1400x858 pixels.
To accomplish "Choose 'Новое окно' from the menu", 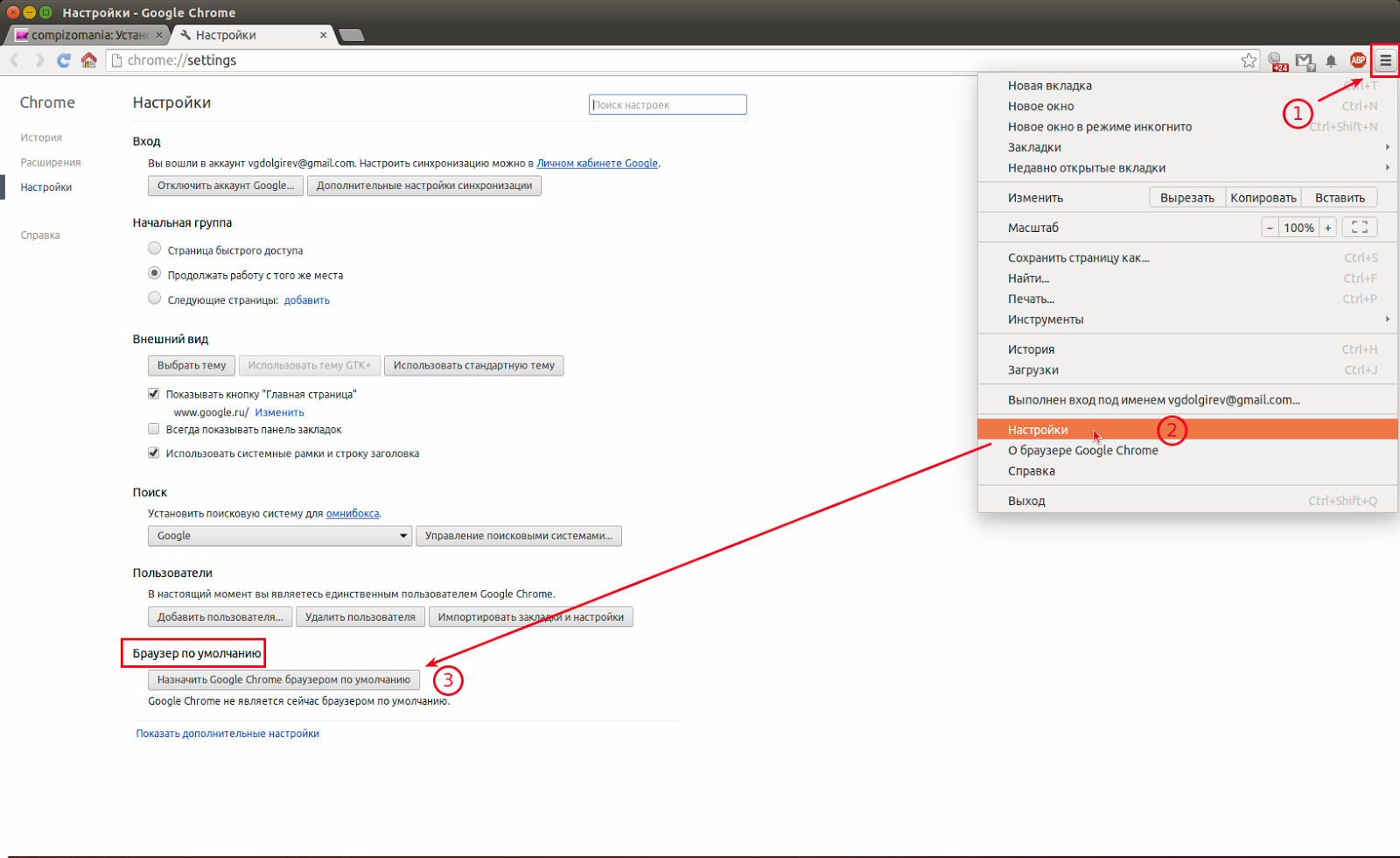I will click(x=1187, y=106).
